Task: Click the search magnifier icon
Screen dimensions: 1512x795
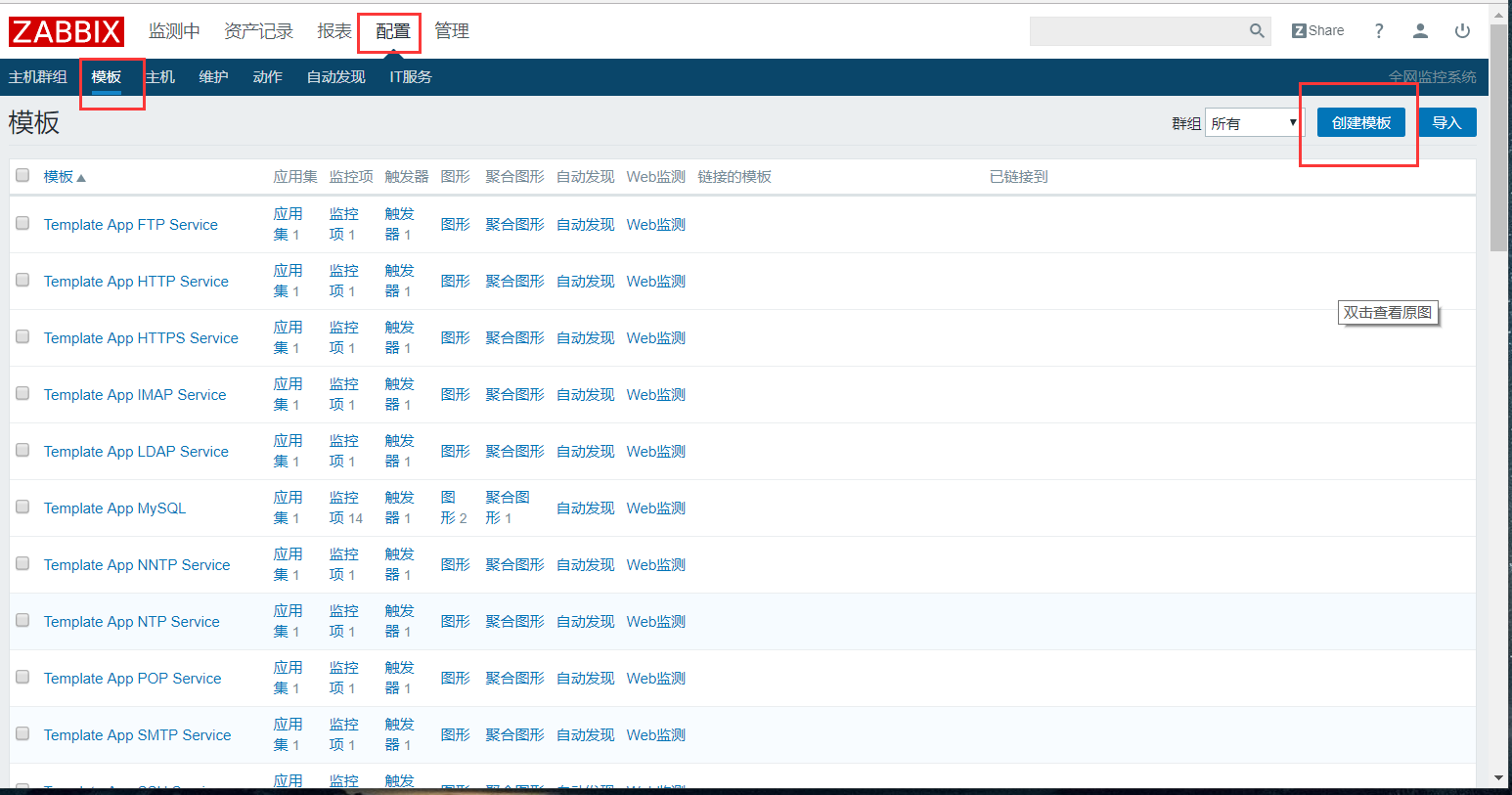Action: [1257, 31]
